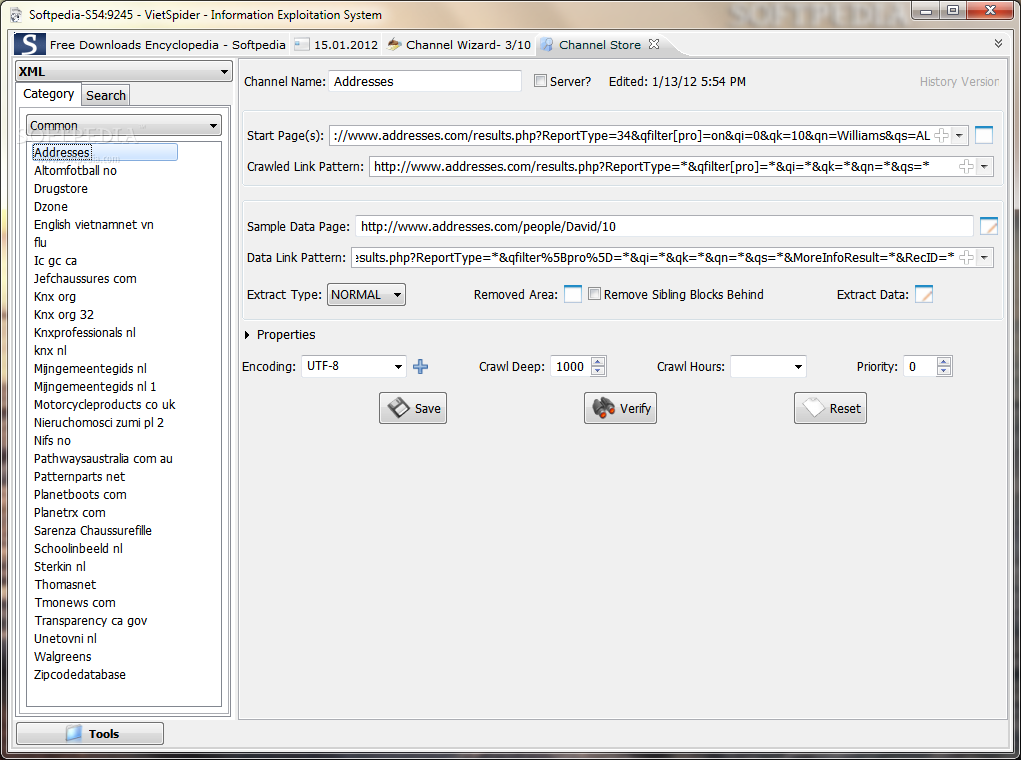Screen dimensions: 1021x760
Task: Expand the Crawled Link Pattern dropdown arrow
Action: pyautogui.click(x=984, y=167)
